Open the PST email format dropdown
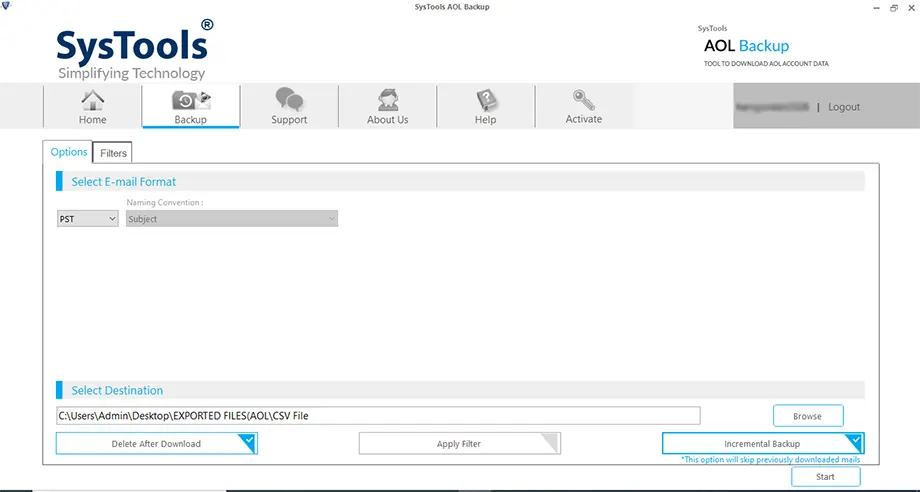 pyautogui.click(x=87, y=219)
